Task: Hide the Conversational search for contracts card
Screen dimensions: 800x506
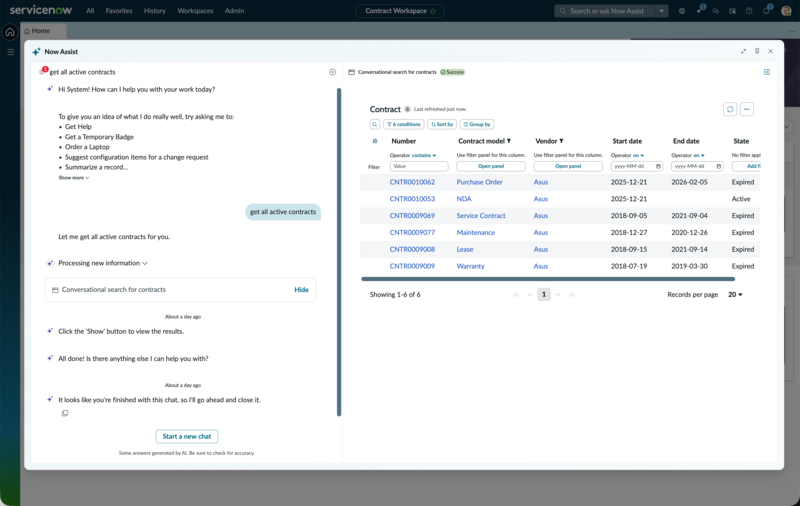Action: pyautogui.click(x=302, y=290)
